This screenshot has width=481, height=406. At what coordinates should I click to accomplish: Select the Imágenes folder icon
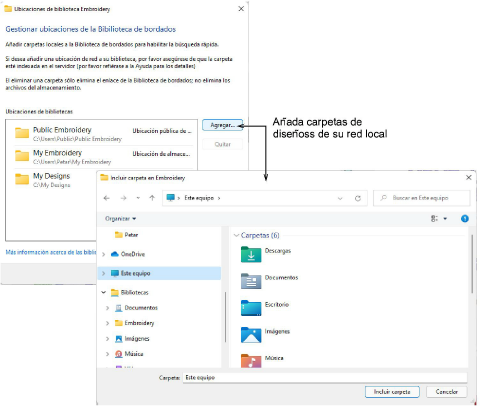[251, 335]
